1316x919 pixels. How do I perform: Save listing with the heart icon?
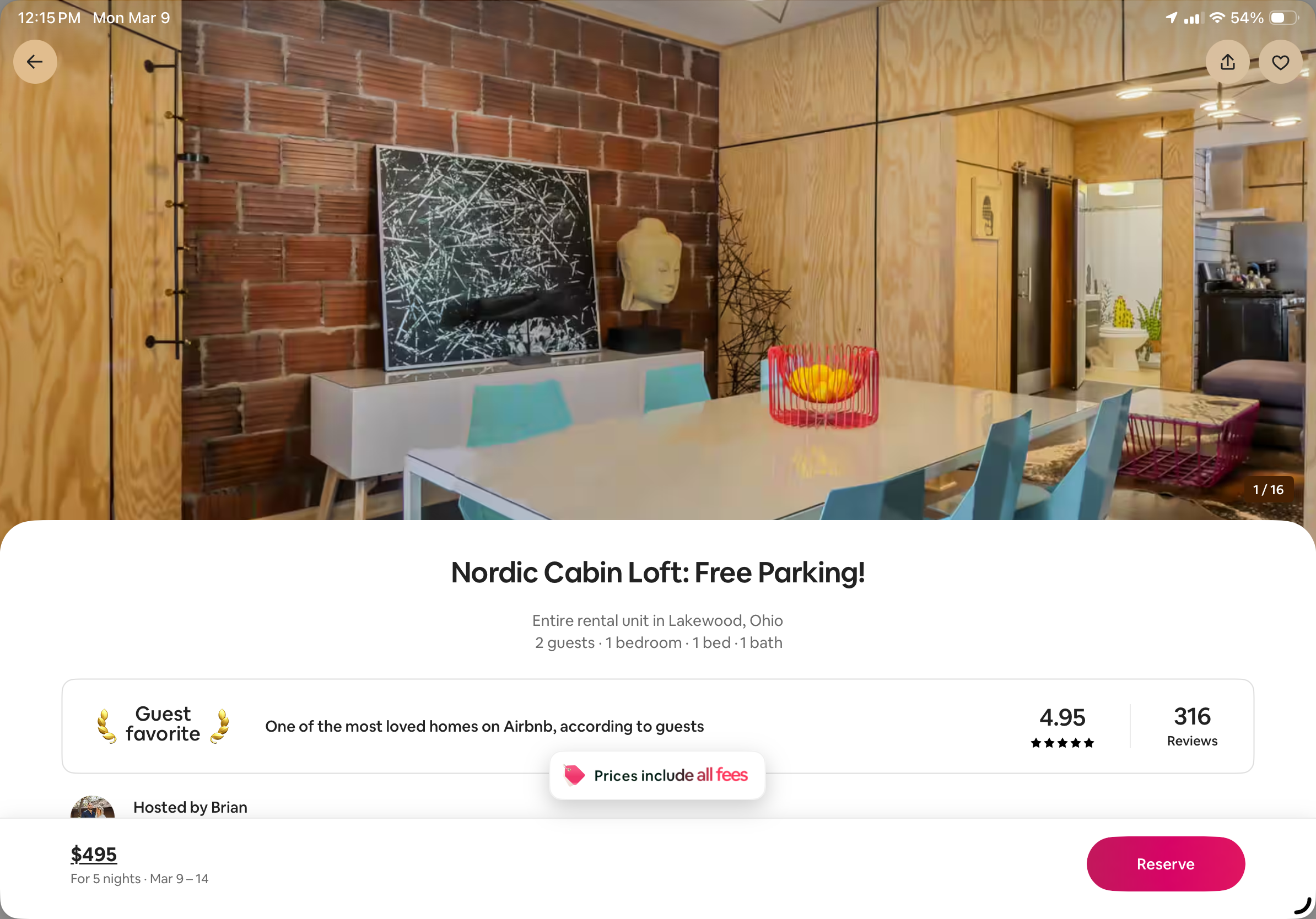coord(1280,62)
